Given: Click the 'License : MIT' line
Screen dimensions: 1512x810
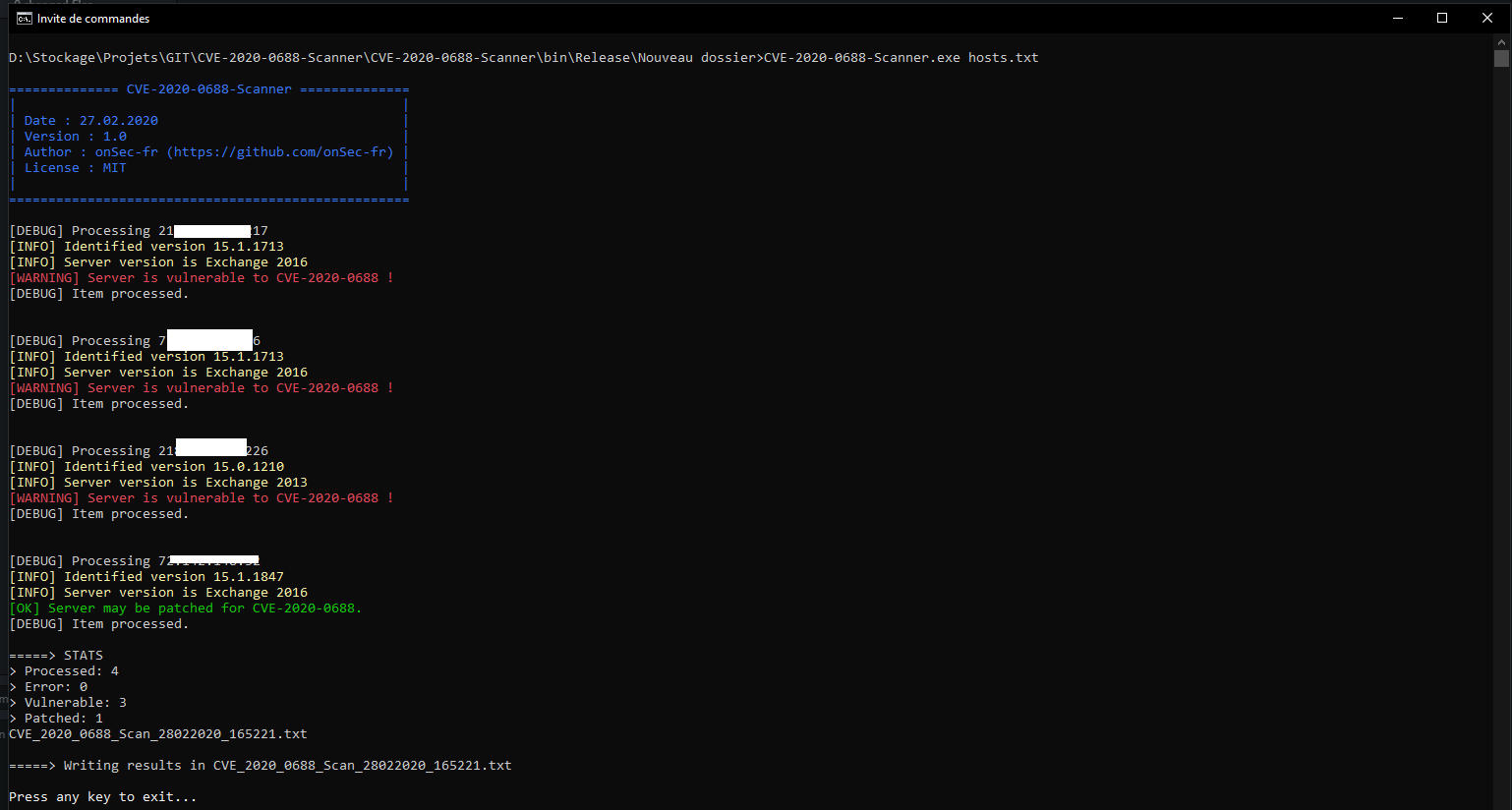Looking at the screenshot, I should [76, 168].
